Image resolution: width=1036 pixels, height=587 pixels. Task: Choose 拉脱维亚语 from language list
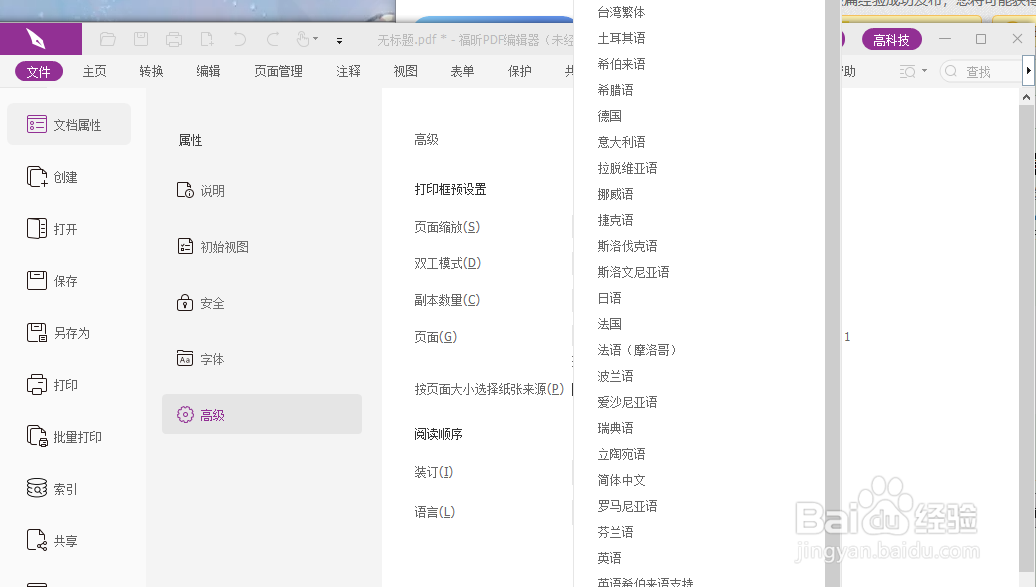coord(627,168)
